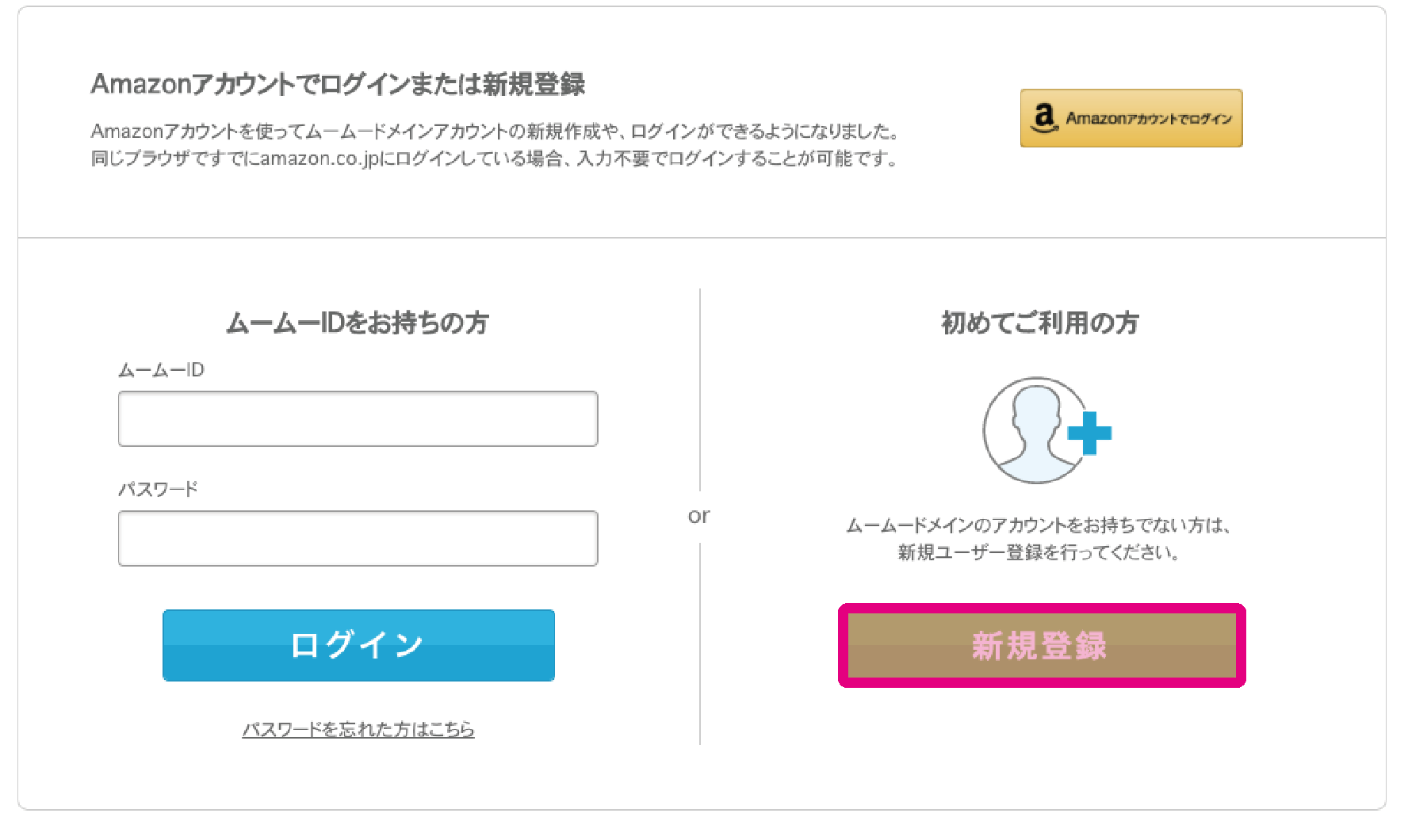Click the ムームーID label above the first field
Viewport: 1408px width, 840px height.
point(162,370)
